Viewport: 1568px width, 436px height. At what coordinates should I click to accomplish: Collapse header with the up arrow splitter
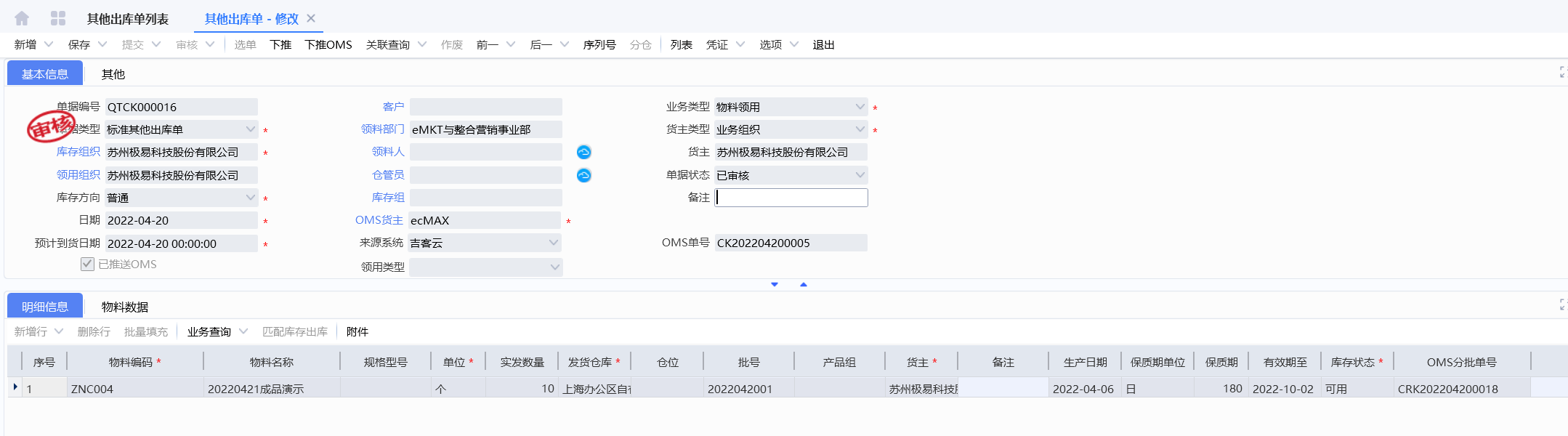804,285
